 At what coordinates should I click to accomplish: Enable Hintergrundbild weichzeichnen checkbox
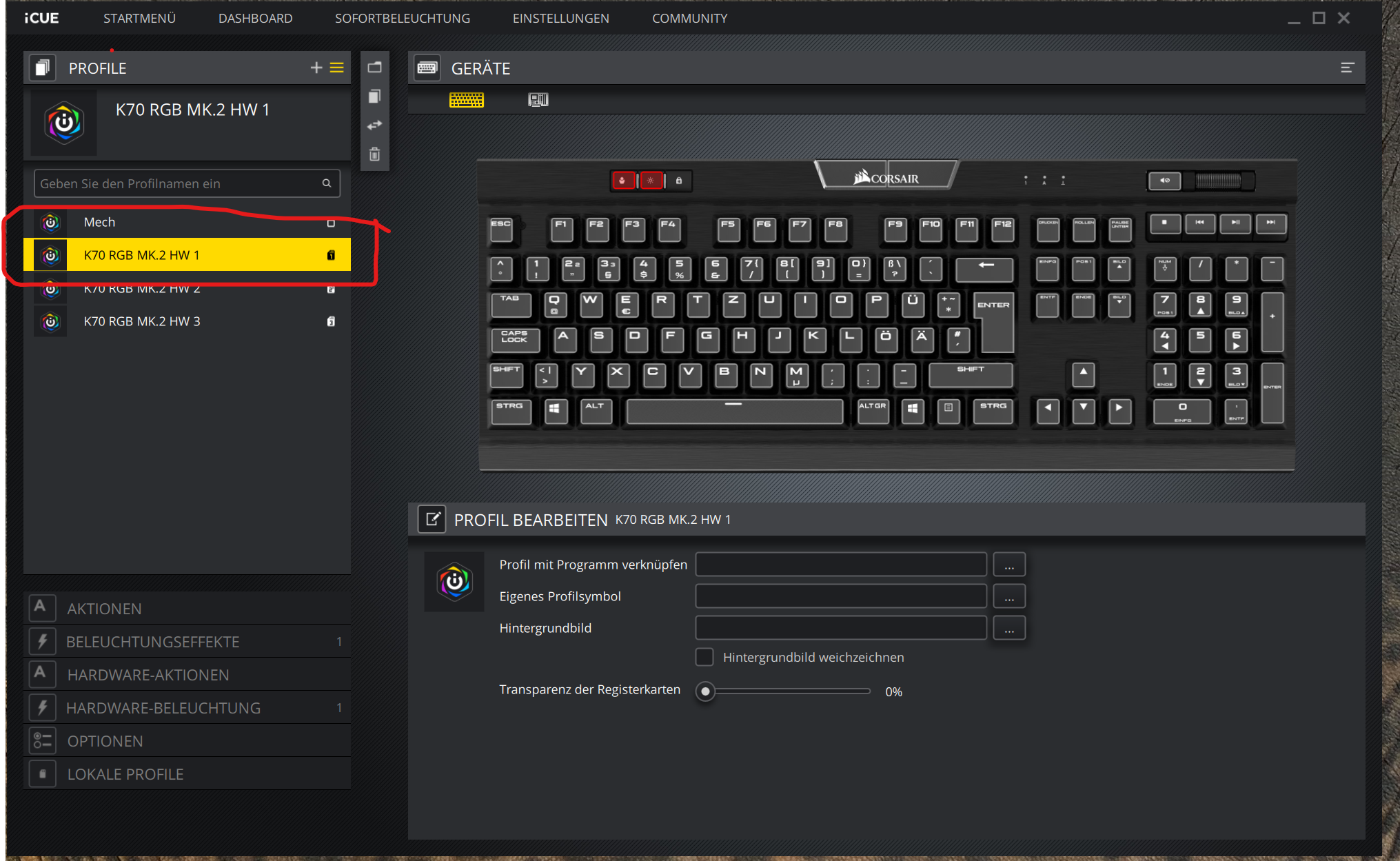click(x=704, y=657)
